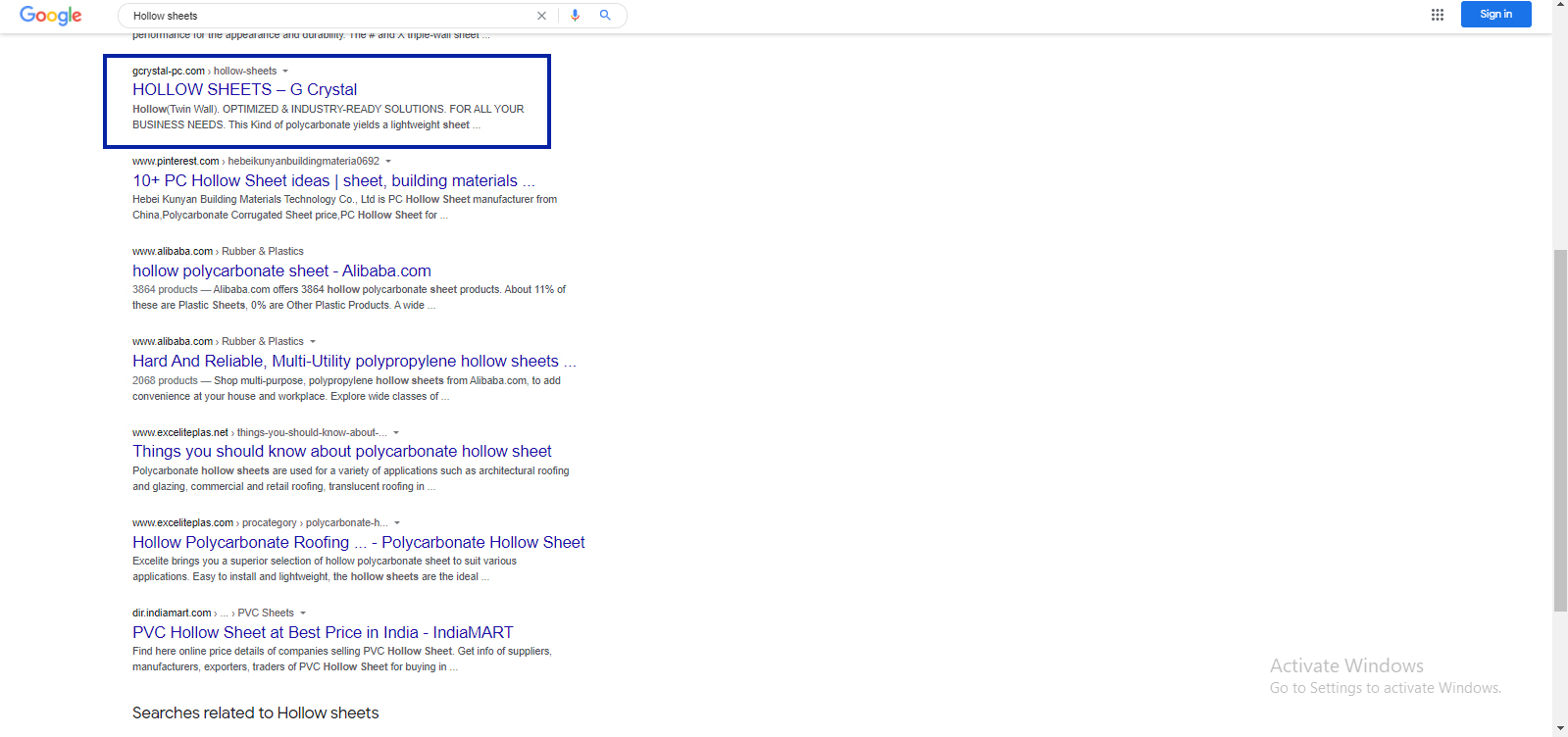Open HOLLOW SHEETS – G Crystal result

244,89
